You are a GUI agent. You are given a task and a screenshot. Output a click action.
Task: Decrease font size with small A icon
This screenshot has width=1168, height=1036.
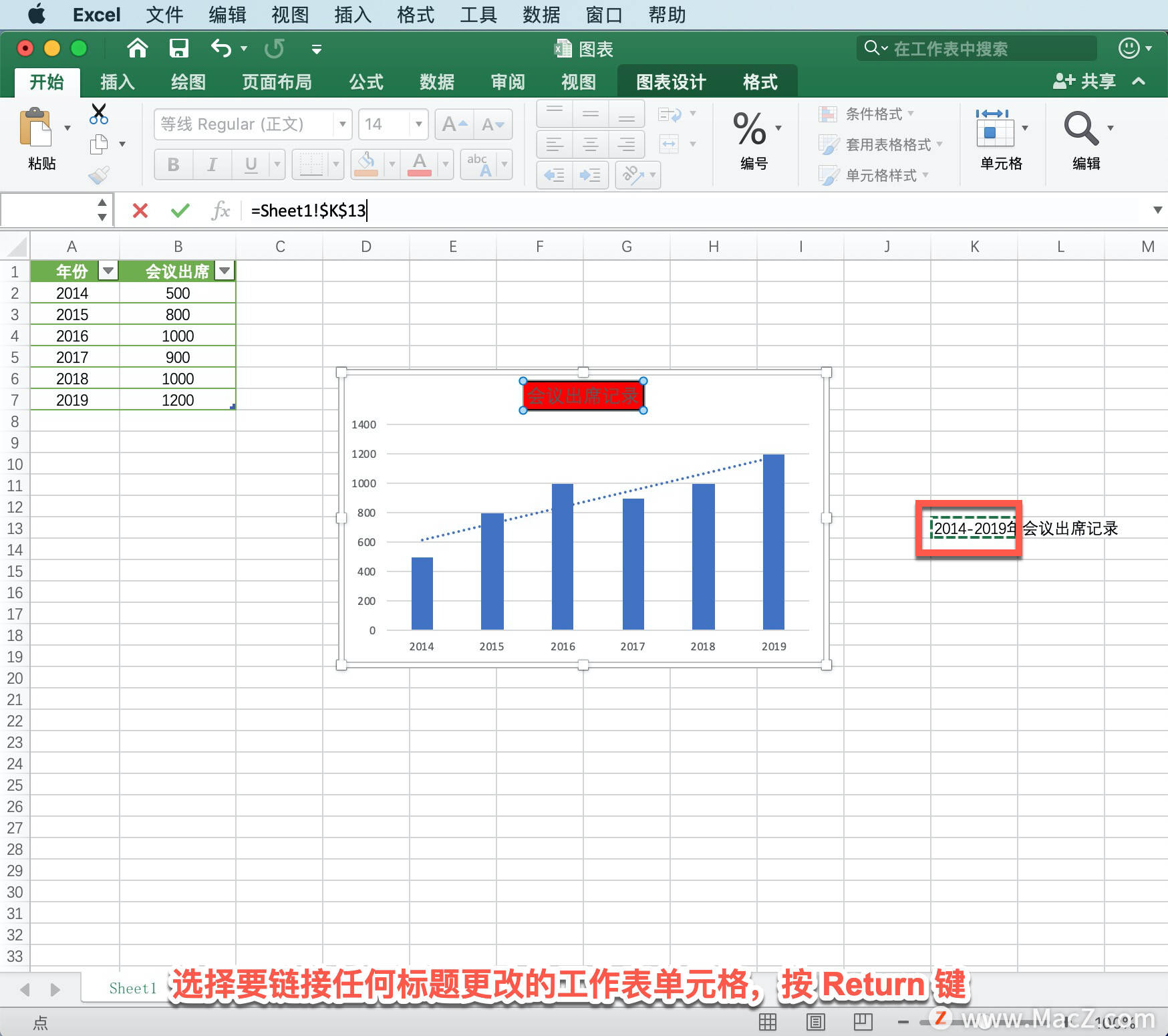pos(493,124)
